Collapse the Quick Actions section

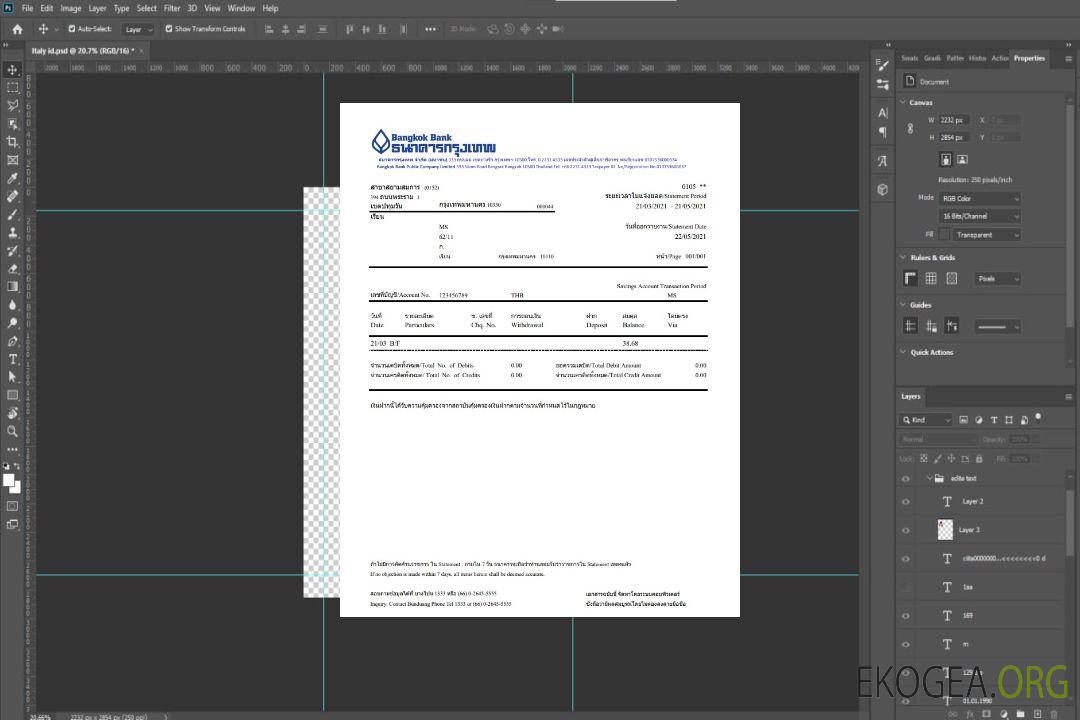point(903,352)
